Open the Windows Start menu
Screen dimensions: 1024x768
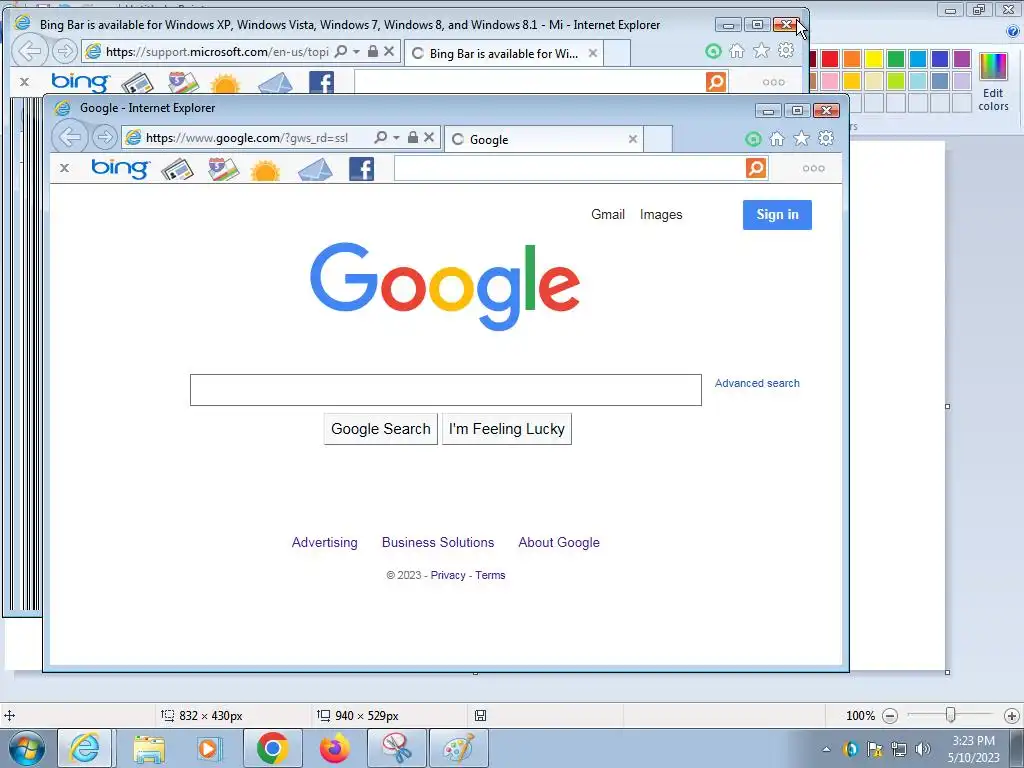27,748
